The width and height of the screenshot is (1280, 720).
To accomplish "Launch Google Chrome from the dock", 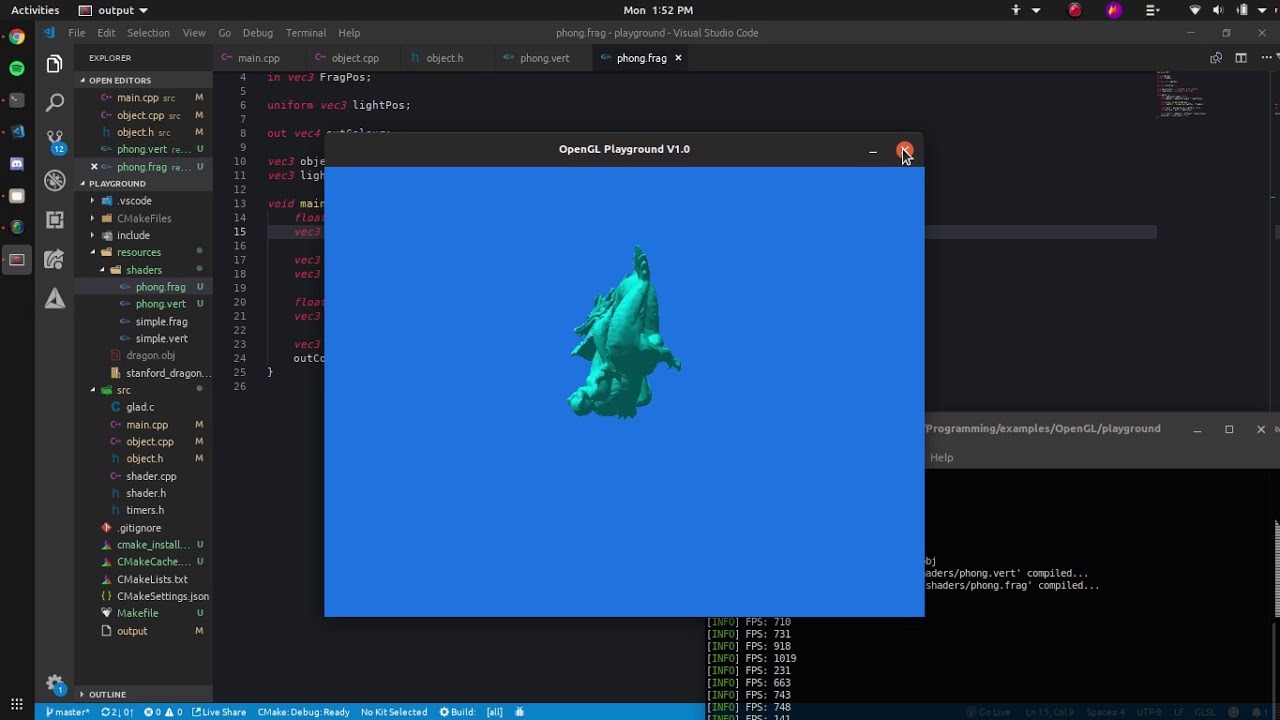I will pos(17,37).
